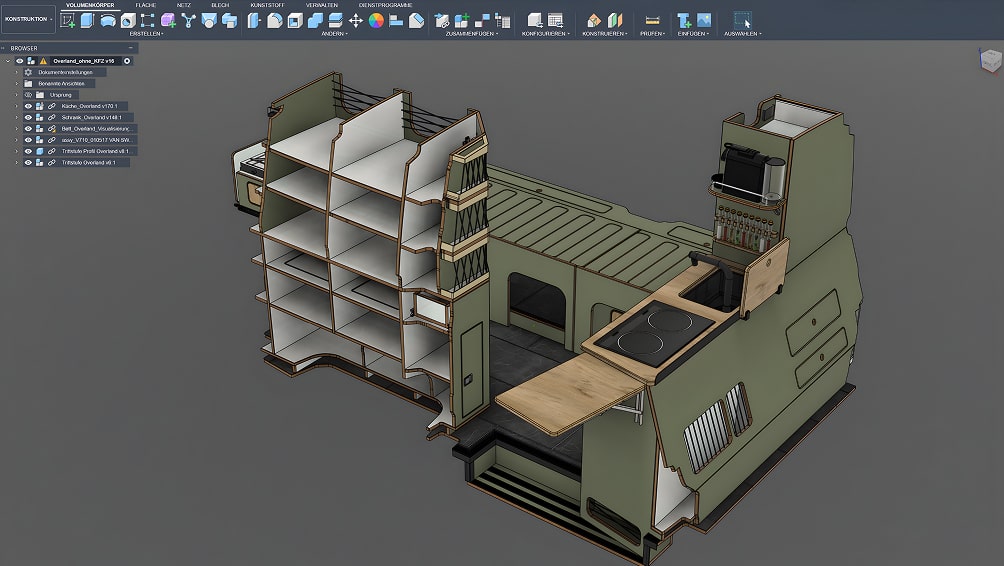
Task: Expand the Dokumenteinstellungen tree node
Action: pos(16,72)
